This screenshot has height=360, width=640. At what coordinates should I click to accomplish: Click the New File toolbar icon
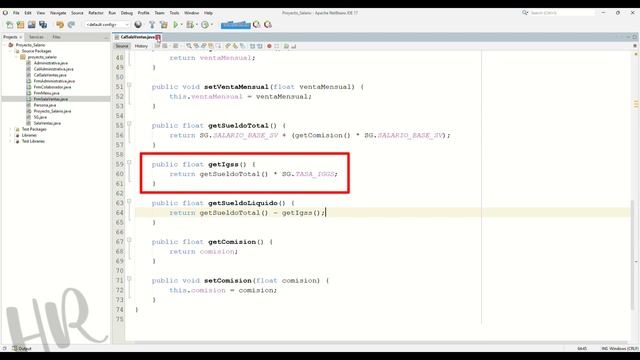[9, 24]
